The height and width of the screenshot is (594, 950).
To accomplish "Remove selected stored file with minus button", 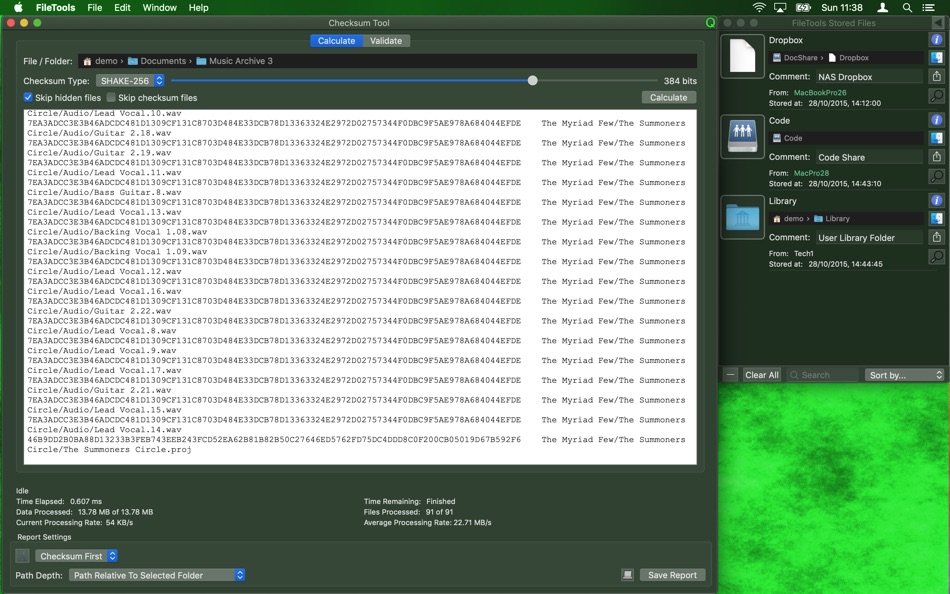I will point(730,375).
